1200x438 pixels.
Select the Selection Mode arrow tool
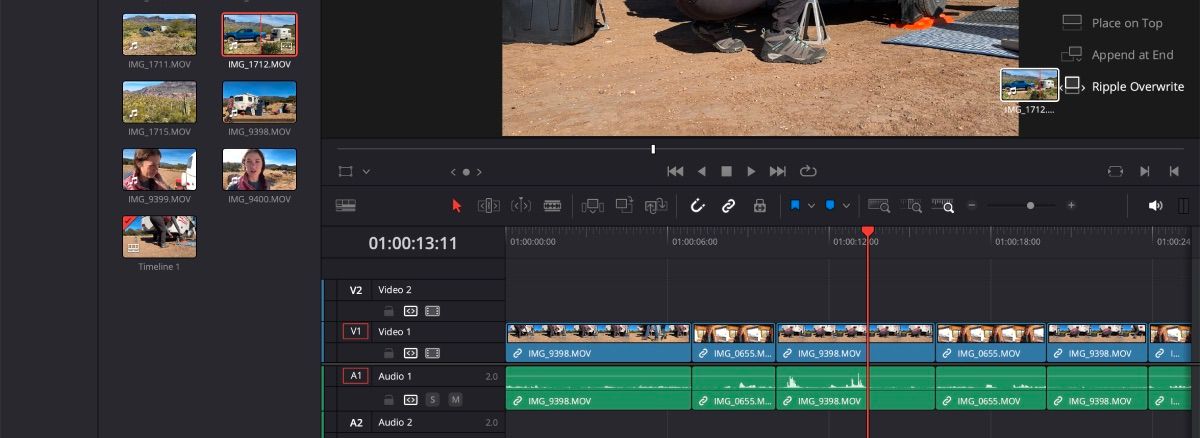tap(457, 205)
